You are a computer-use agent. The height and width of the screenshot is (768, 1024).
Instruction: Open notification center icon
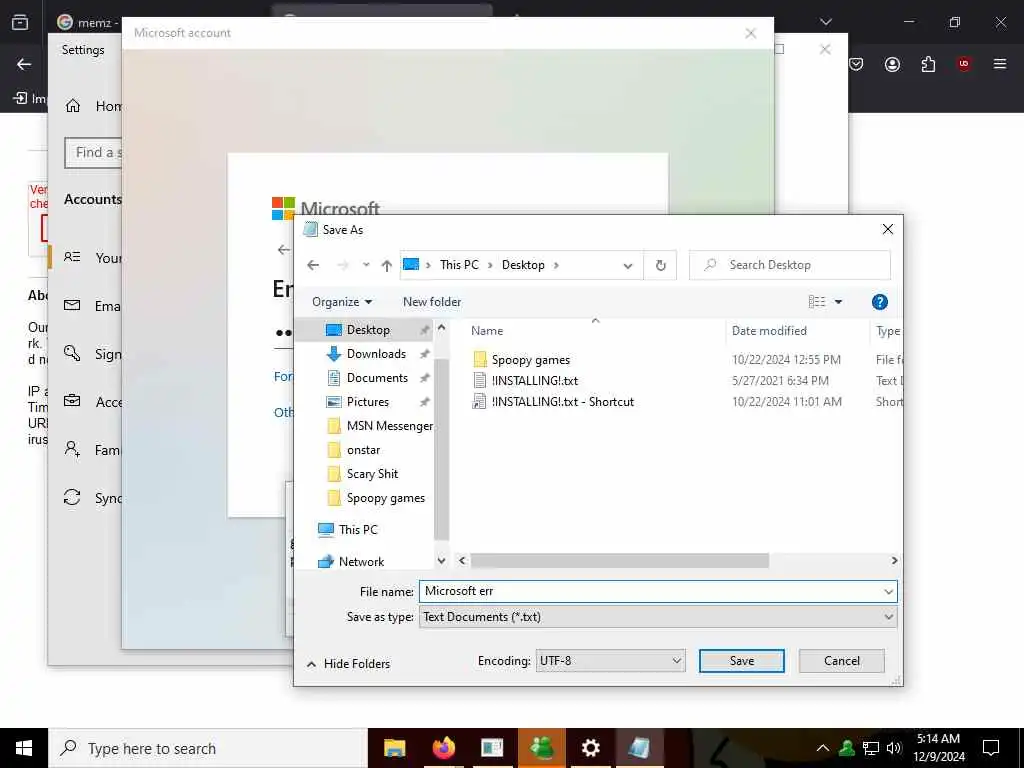click(991, 748)
